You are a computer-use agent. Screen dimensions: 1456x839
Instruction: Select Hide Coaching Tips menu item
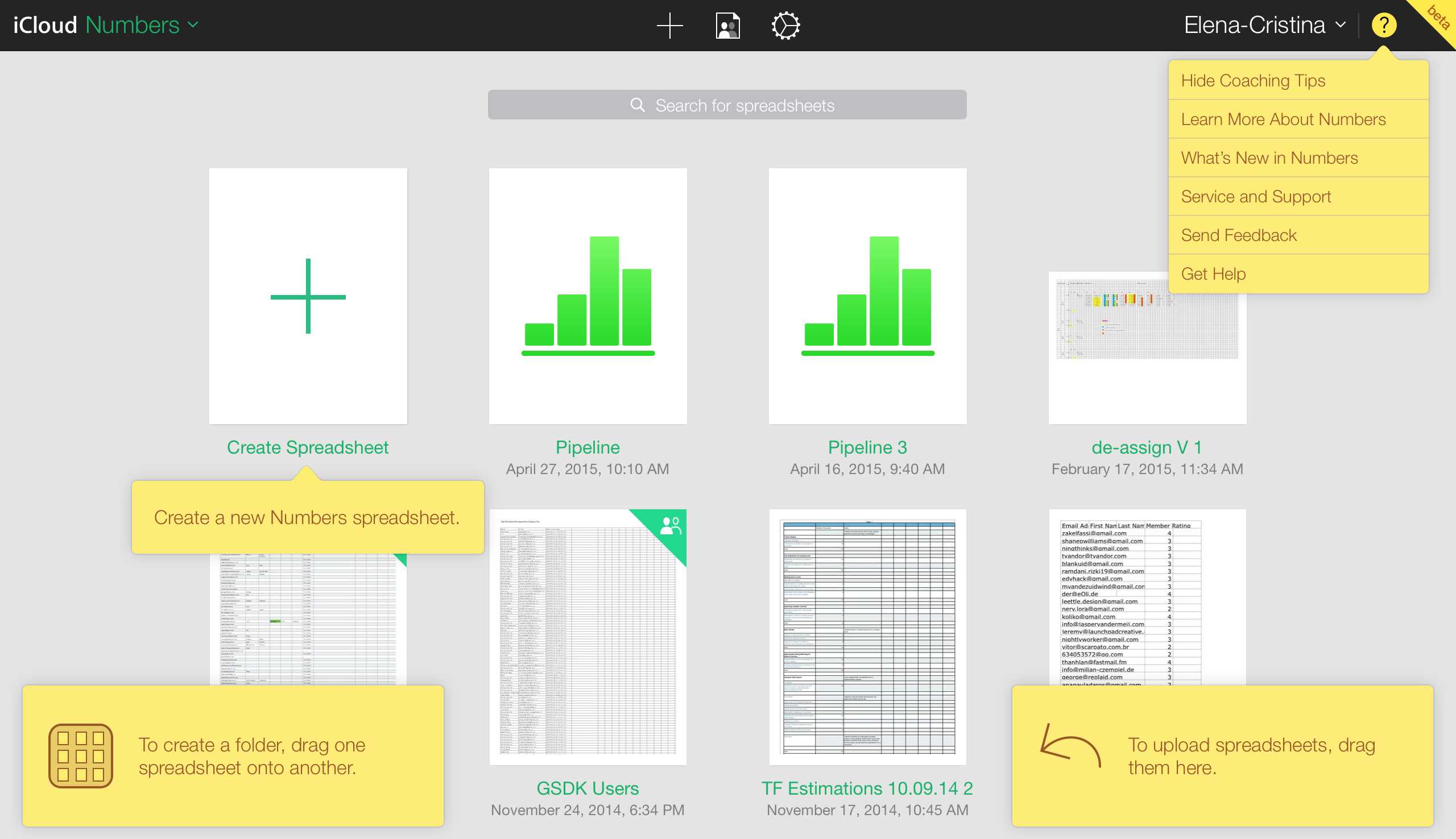click(1252, 81)
